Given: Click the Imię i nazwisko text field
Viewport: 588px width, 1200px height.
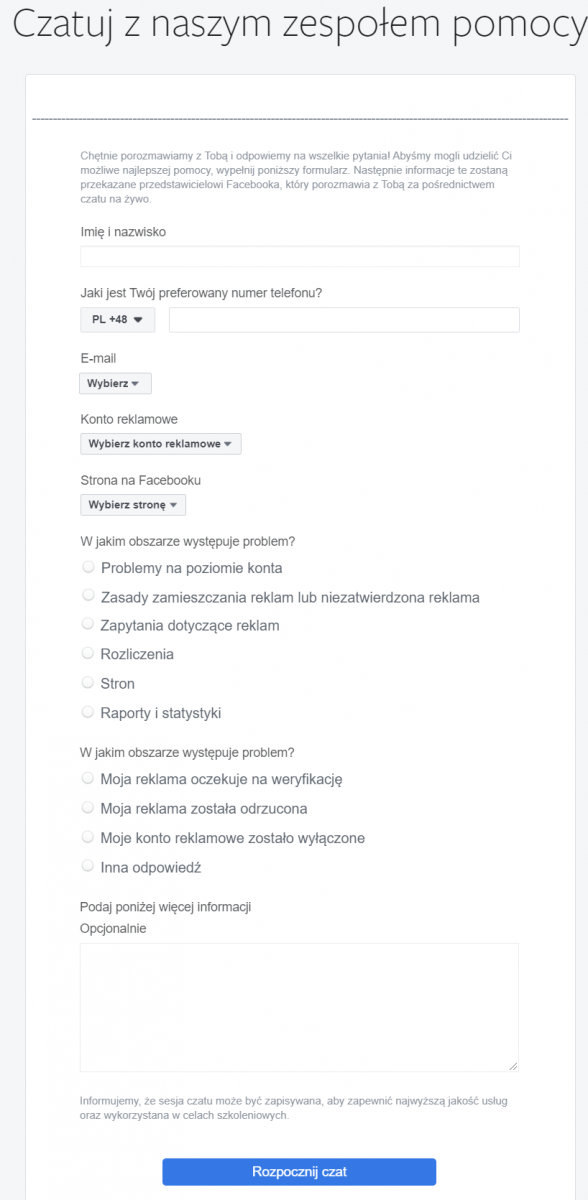Looking at the screenshot, I should [x=299, y=256].
